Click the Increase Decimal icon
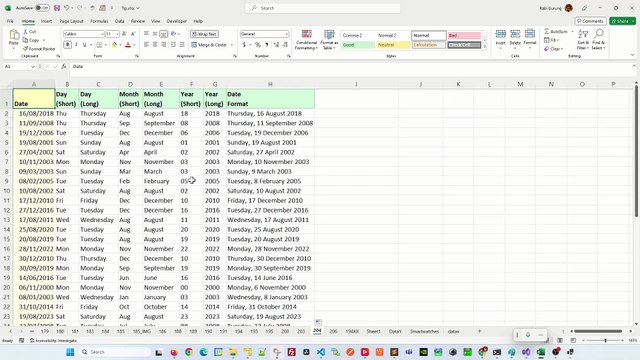 click(276, 44)
